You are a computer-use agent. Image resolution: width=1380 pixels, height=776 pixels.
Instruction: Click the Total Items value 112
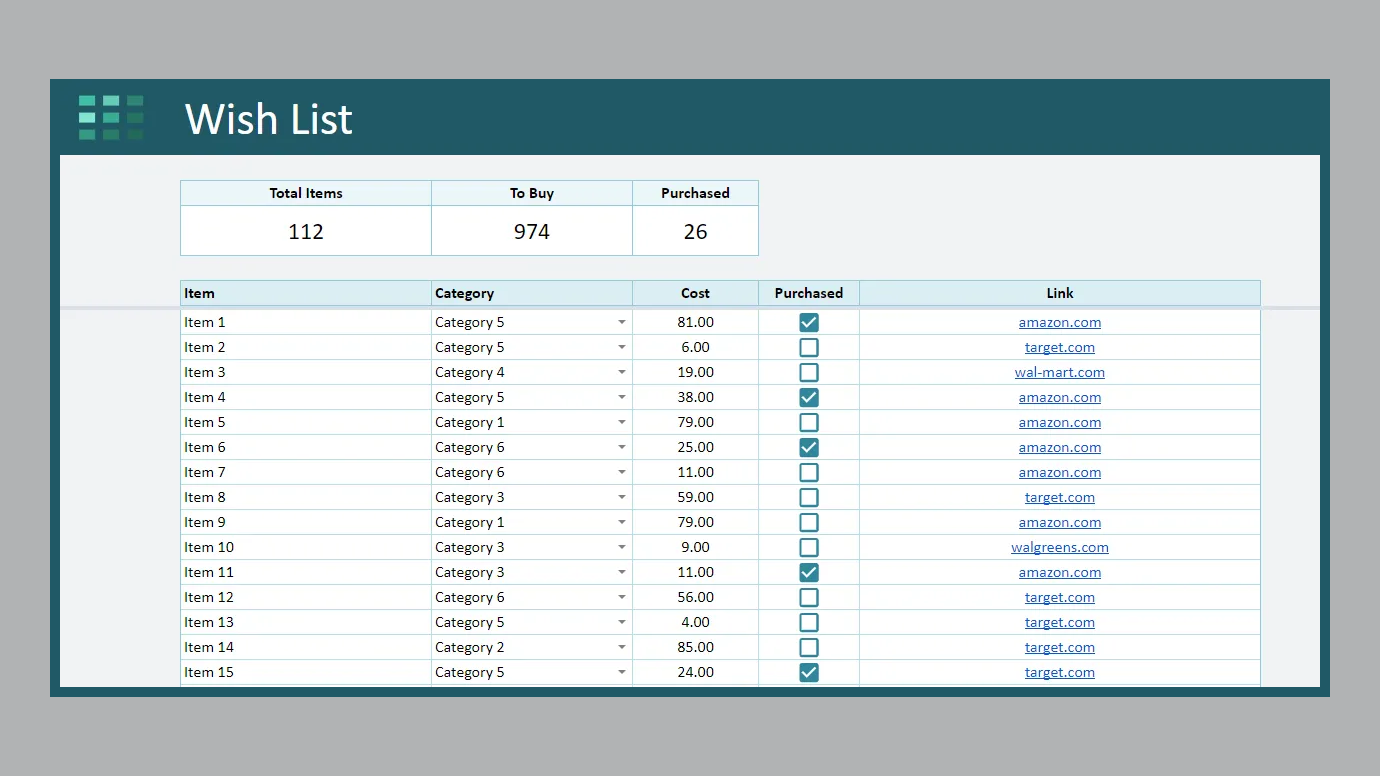305,231
